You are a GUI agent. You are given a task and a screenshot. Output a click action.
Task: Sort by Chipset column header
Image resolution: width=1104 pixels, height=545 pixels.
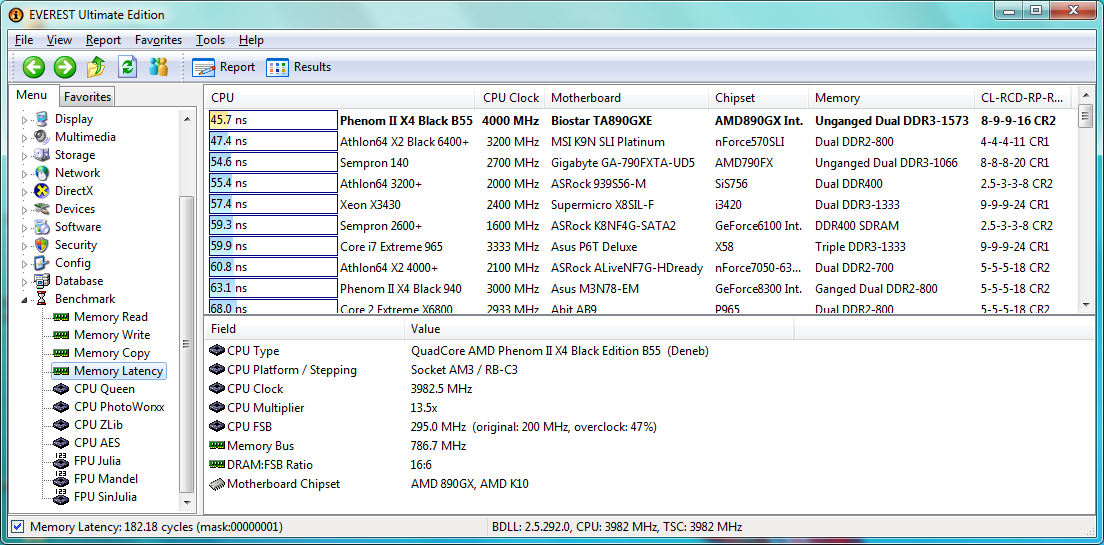[758, 98]
